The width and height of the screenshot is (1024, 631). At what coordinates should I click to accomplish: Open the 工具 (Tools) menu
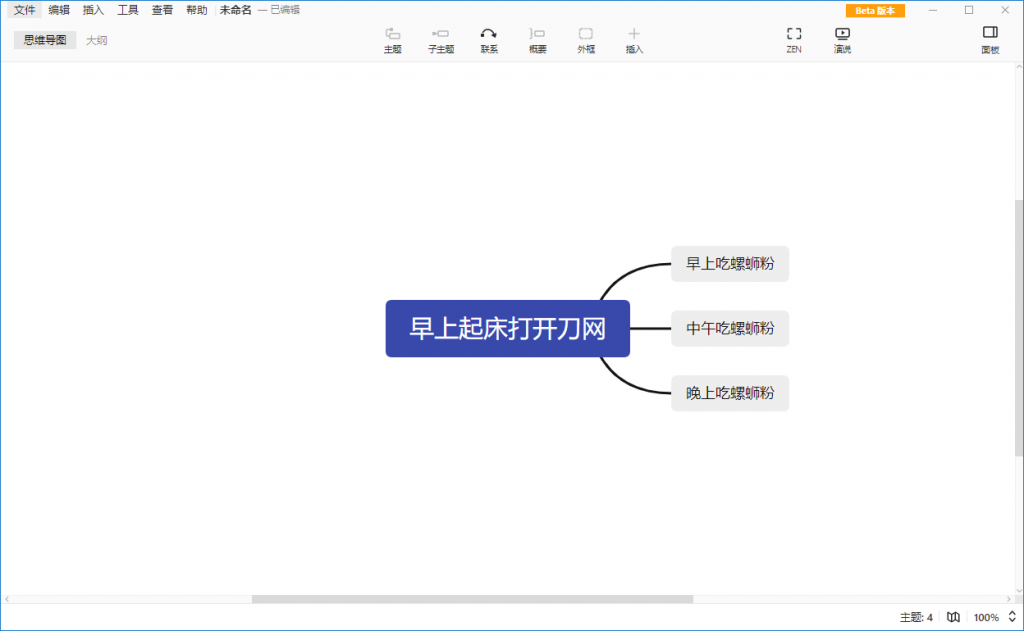[x=128, y=9]
